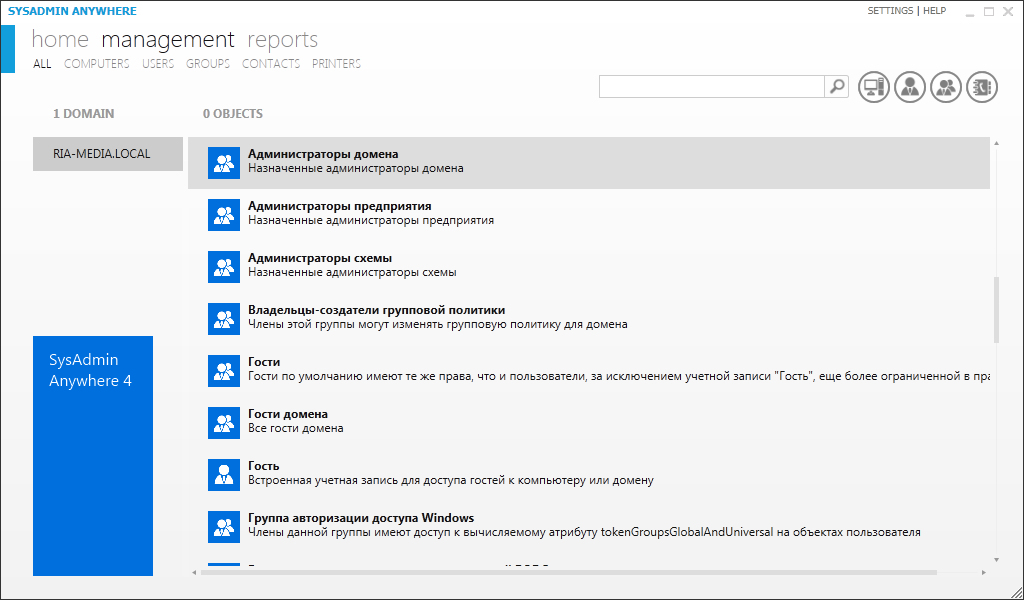Click group icon beside Гости row
This screenshot has height=600, width=1024.
click(224, 371)
